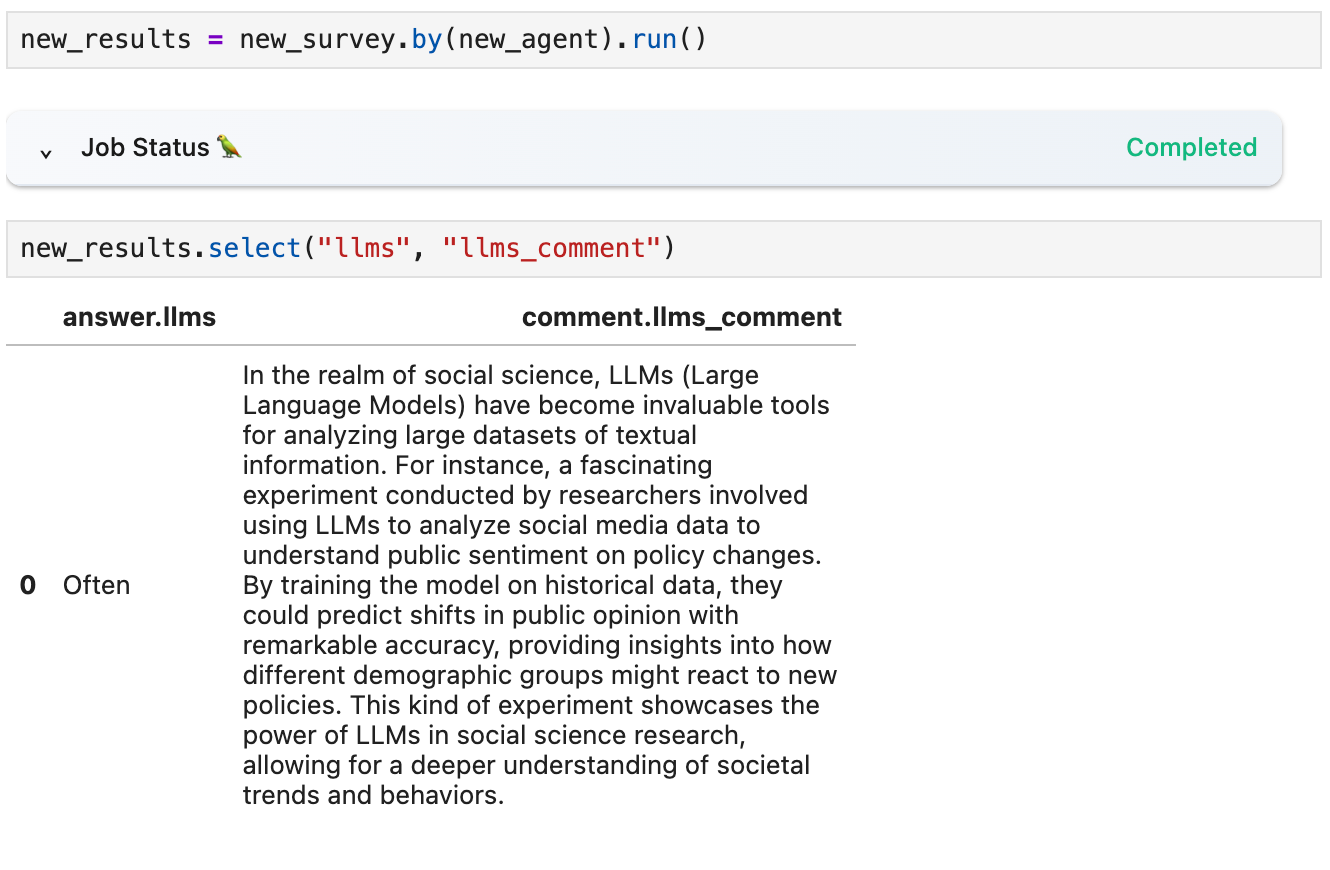Click the code cell with new_survey.by(new_agent).run()
The image size is (1330, 870).
point(664,40)
